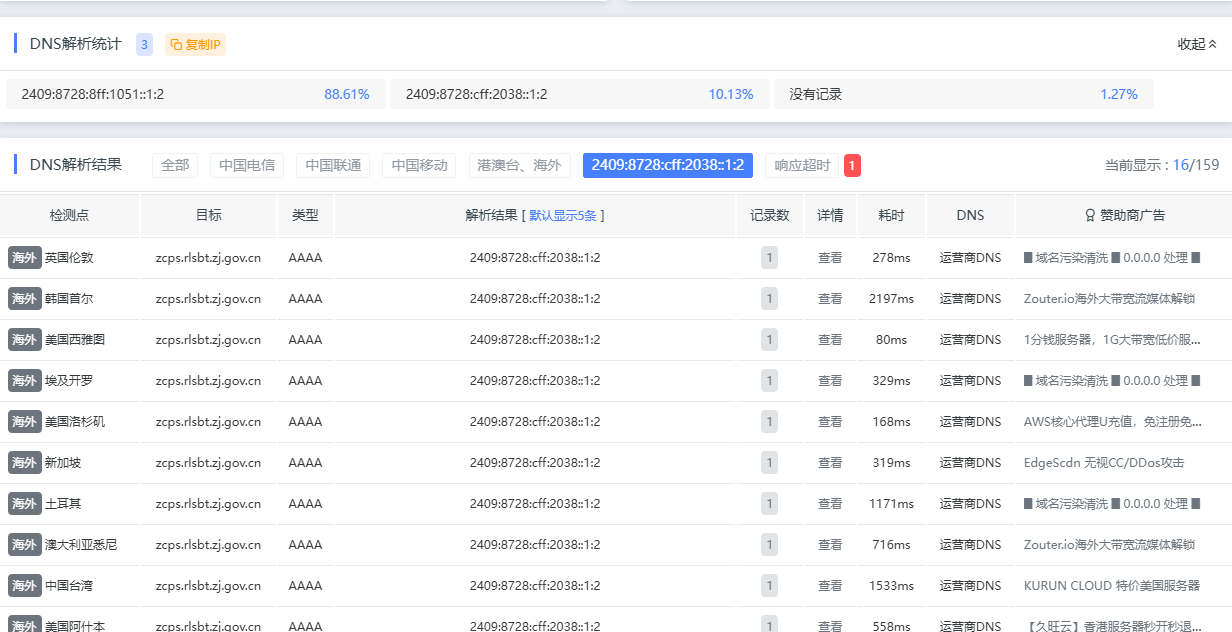Viewport: 1232px width, 632px height.
Task: Click record count badge in 韩国首尔 row
Action: click(769, 299)
